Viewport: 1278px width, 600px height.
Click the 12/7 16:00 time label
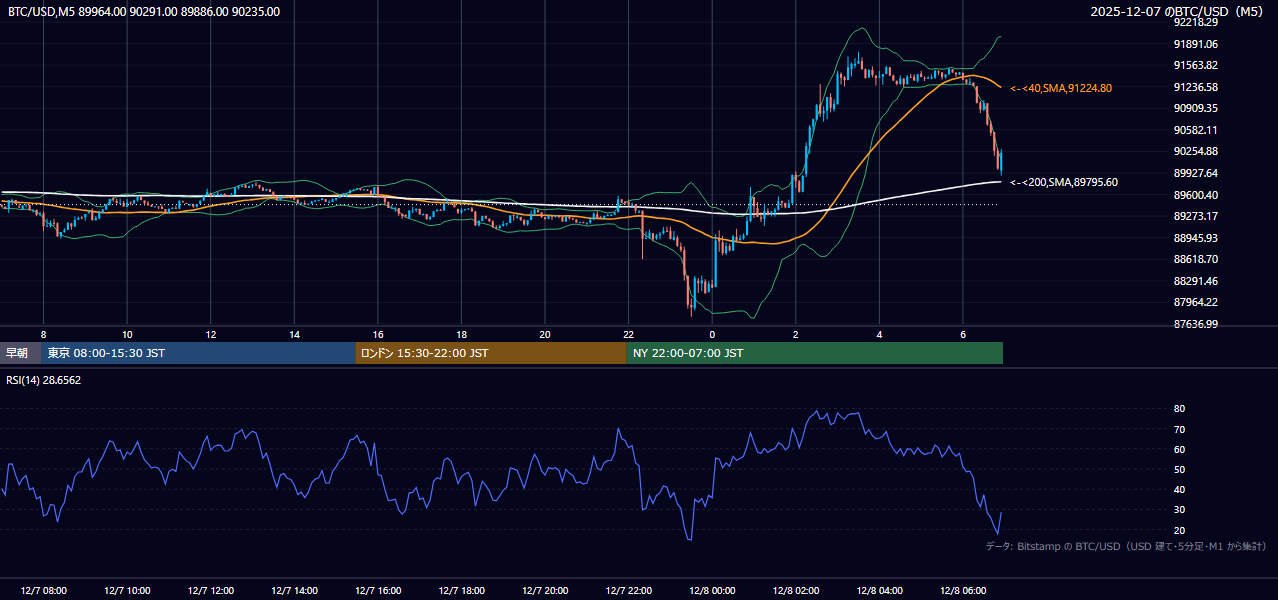[x=378, y=591]
